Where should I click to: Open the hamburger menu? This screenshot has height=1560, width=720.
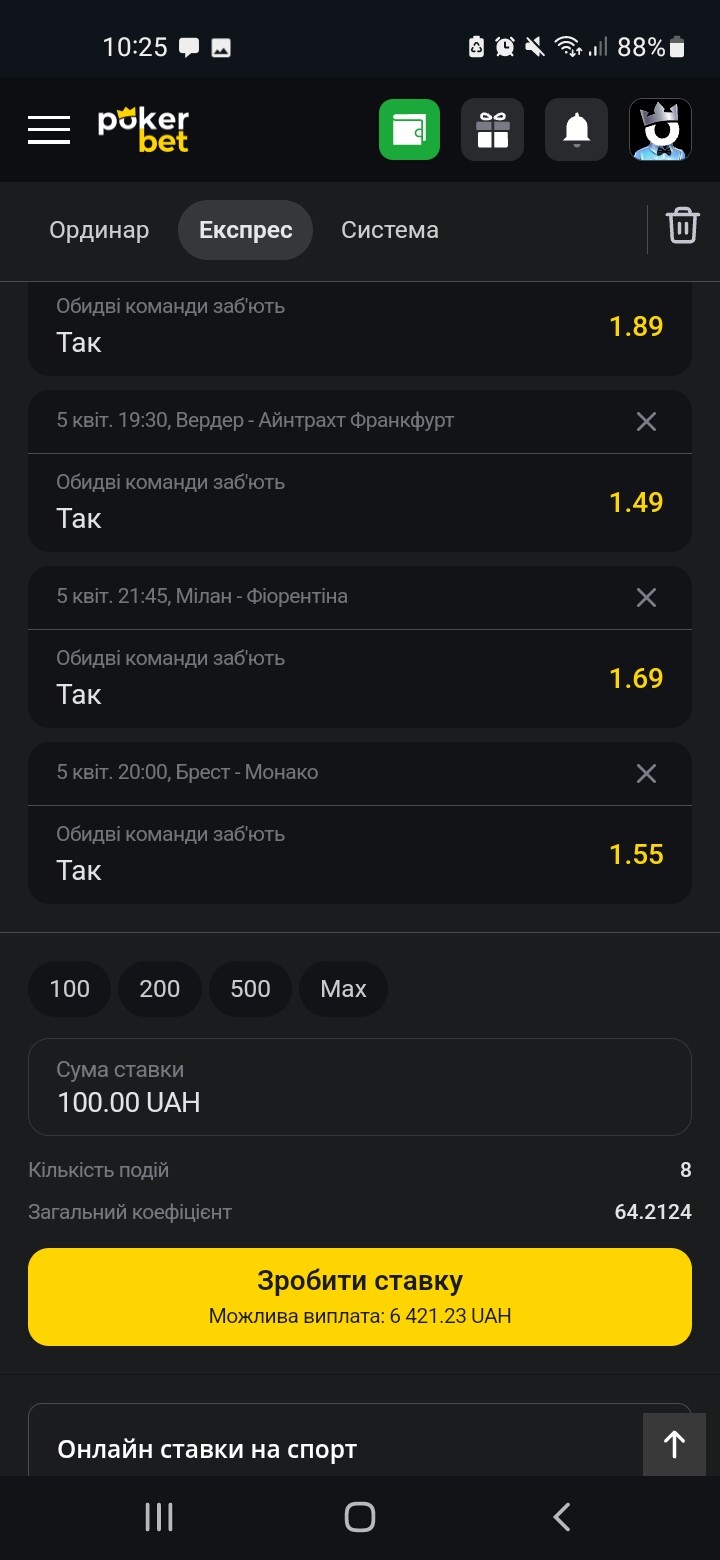49,130
